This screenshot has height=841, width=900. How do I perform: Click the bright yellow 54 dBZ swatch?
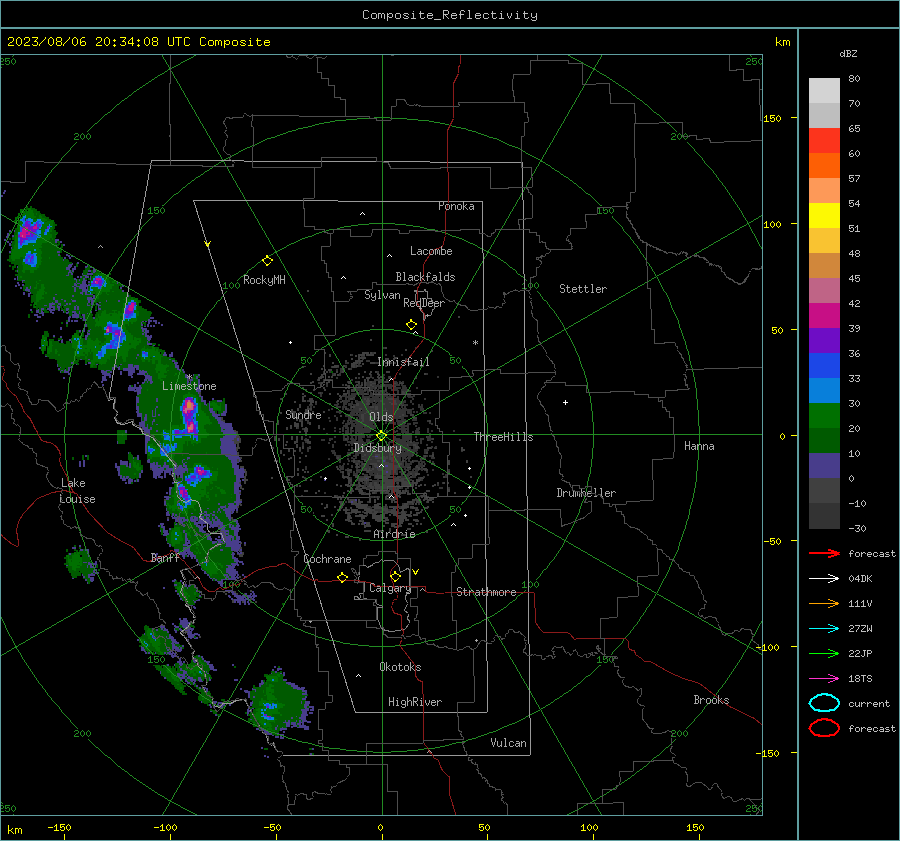pos(824,215)
